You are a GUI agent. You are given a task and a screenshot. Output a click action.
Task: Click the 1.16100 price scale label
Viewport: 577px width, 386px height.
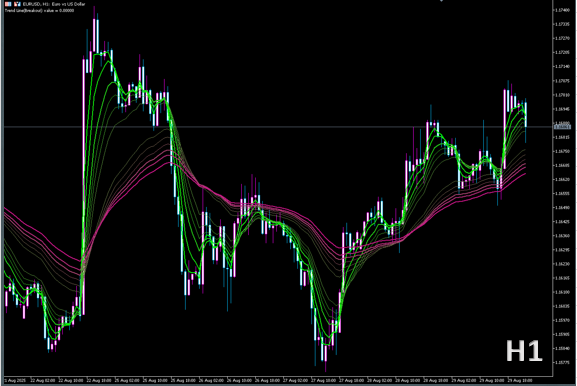tap(562, 292)
